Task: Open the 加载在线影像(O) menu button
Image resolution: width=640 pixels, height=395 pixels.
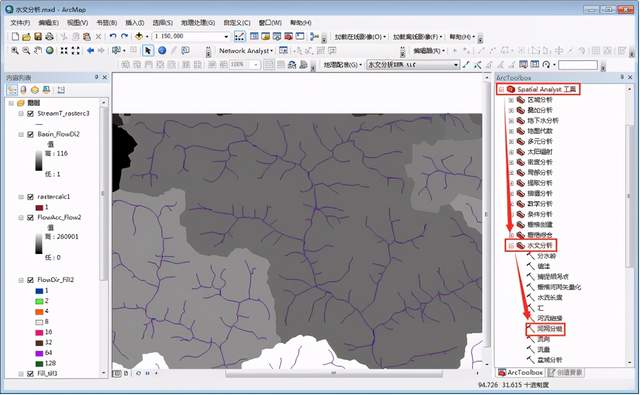Action: [x=360, y=37]
